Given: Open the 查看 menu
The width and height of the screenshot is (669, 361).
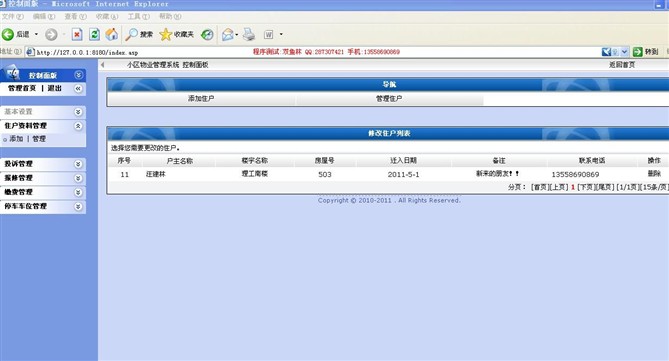Looking at the screenshot, I should [76, 16].
